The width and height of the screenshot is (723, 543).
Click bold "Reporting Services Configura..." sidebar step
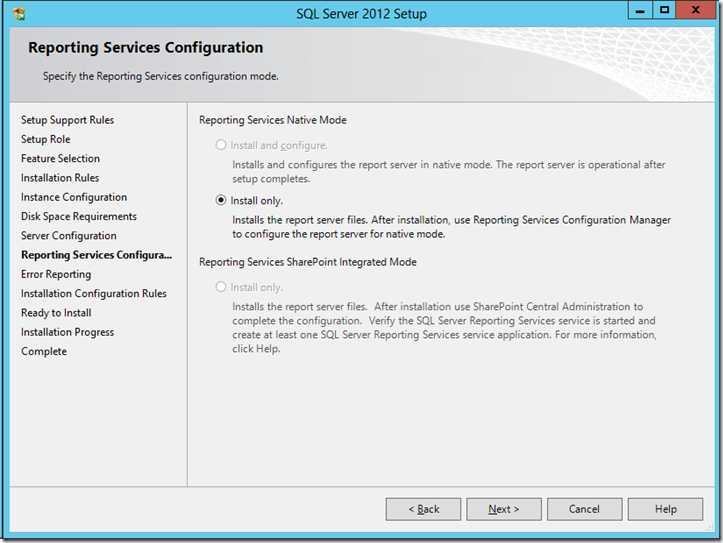click(x=96, y=255)
